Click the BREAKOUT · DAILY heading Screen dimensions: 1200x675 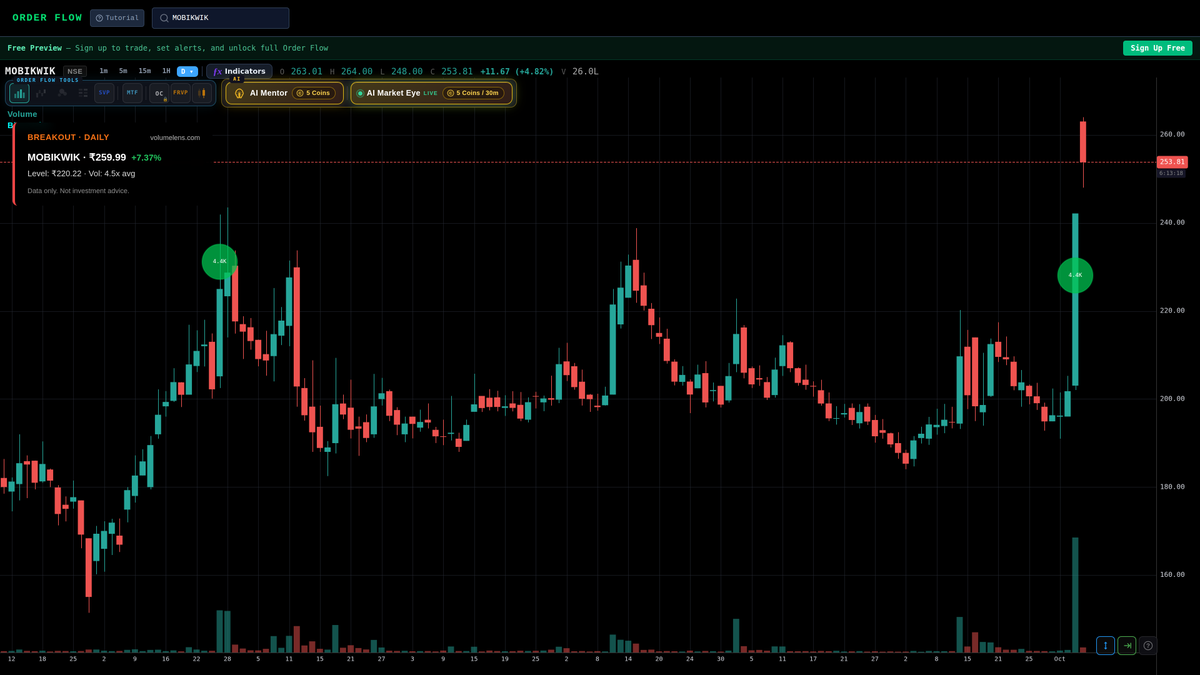tap(68, 137)
